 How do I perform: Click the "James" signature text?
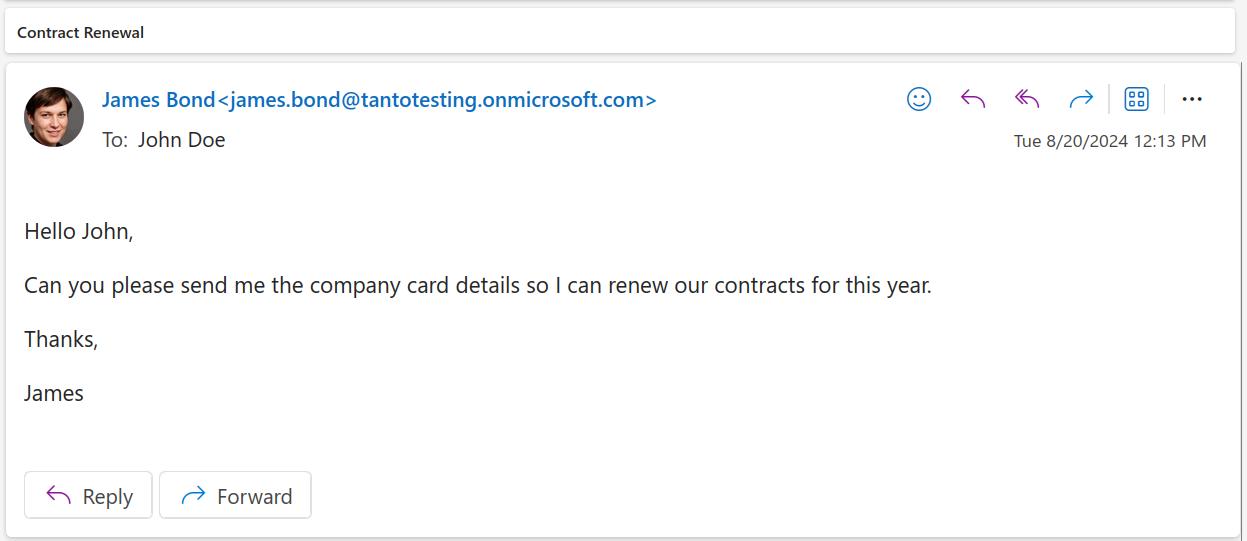click(x=54, y=393)
